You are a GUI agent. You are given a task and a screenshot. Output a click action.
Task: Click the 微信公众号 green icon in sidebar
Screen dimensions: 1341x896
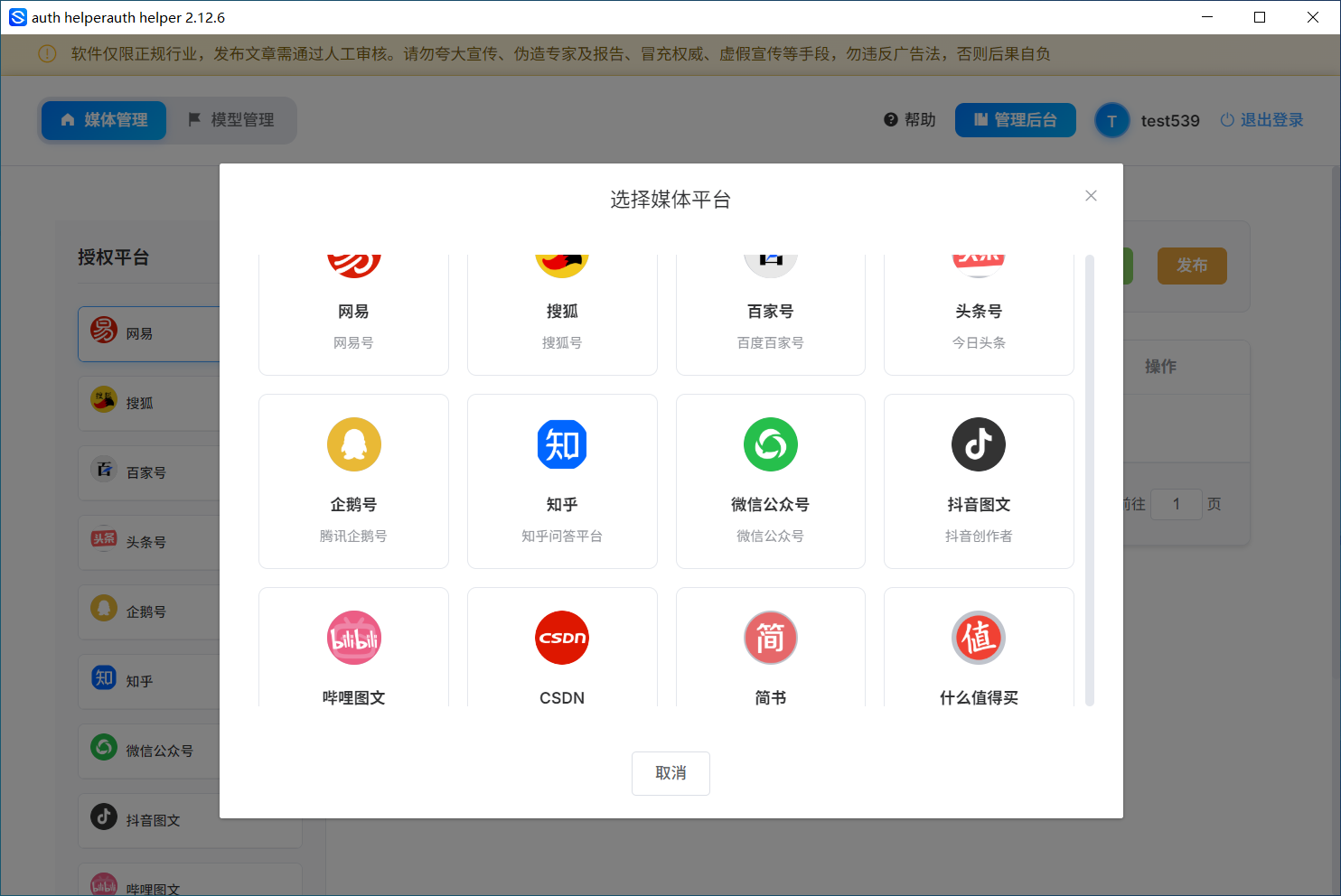[104, 747]
